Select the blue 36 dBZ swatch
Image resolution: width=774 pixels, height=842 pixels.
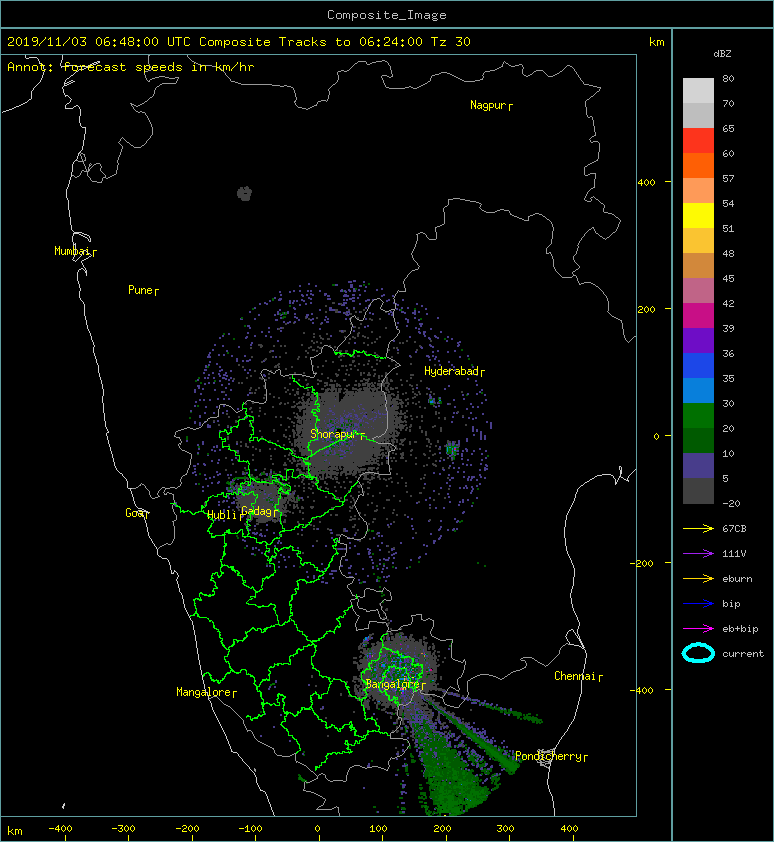(x=698, y=365)
